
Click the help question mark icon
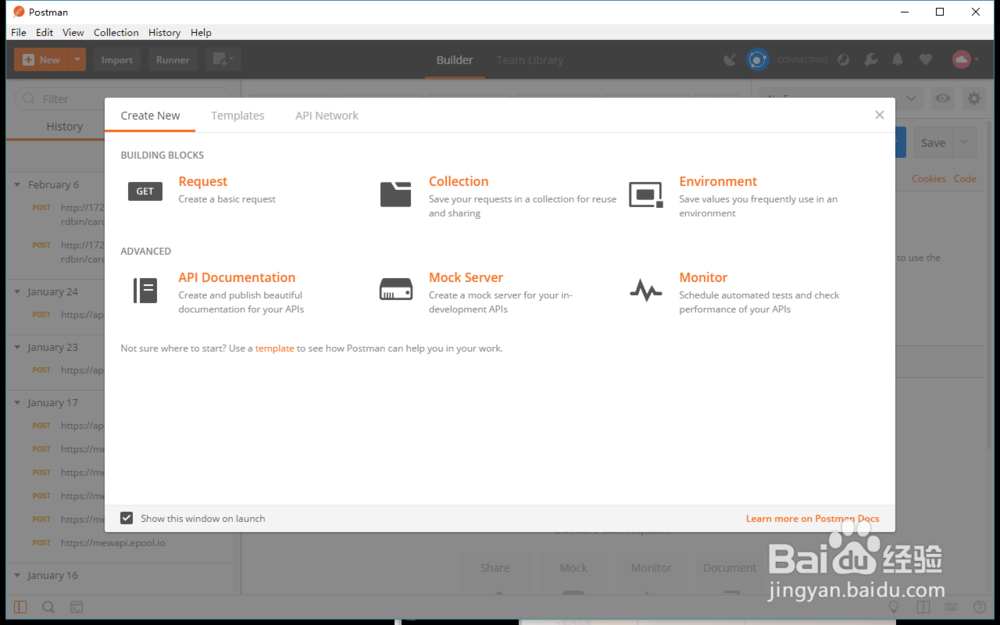(980, 607)
